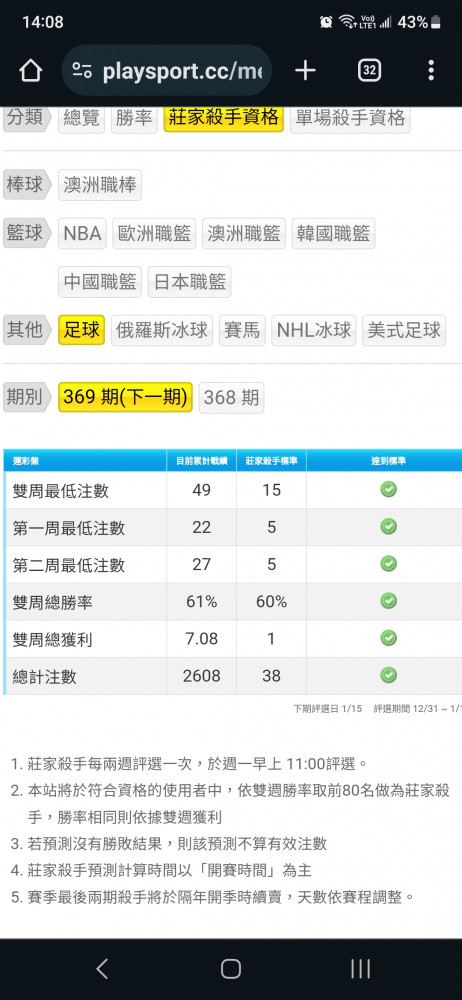
Task: Tap the 第一周最低注數 row label
Action: [x=69, y=528]
